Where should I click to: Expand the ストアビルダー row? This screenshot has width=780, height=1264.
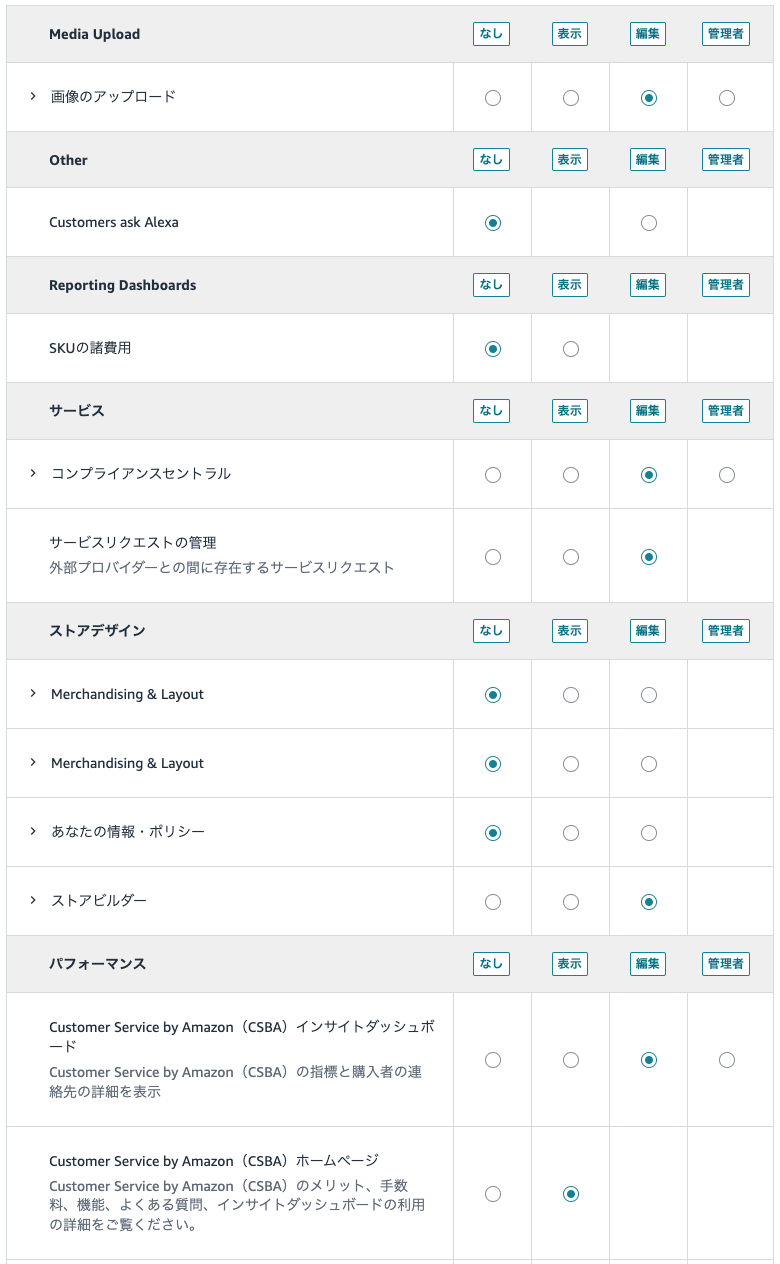pos(33,900)
